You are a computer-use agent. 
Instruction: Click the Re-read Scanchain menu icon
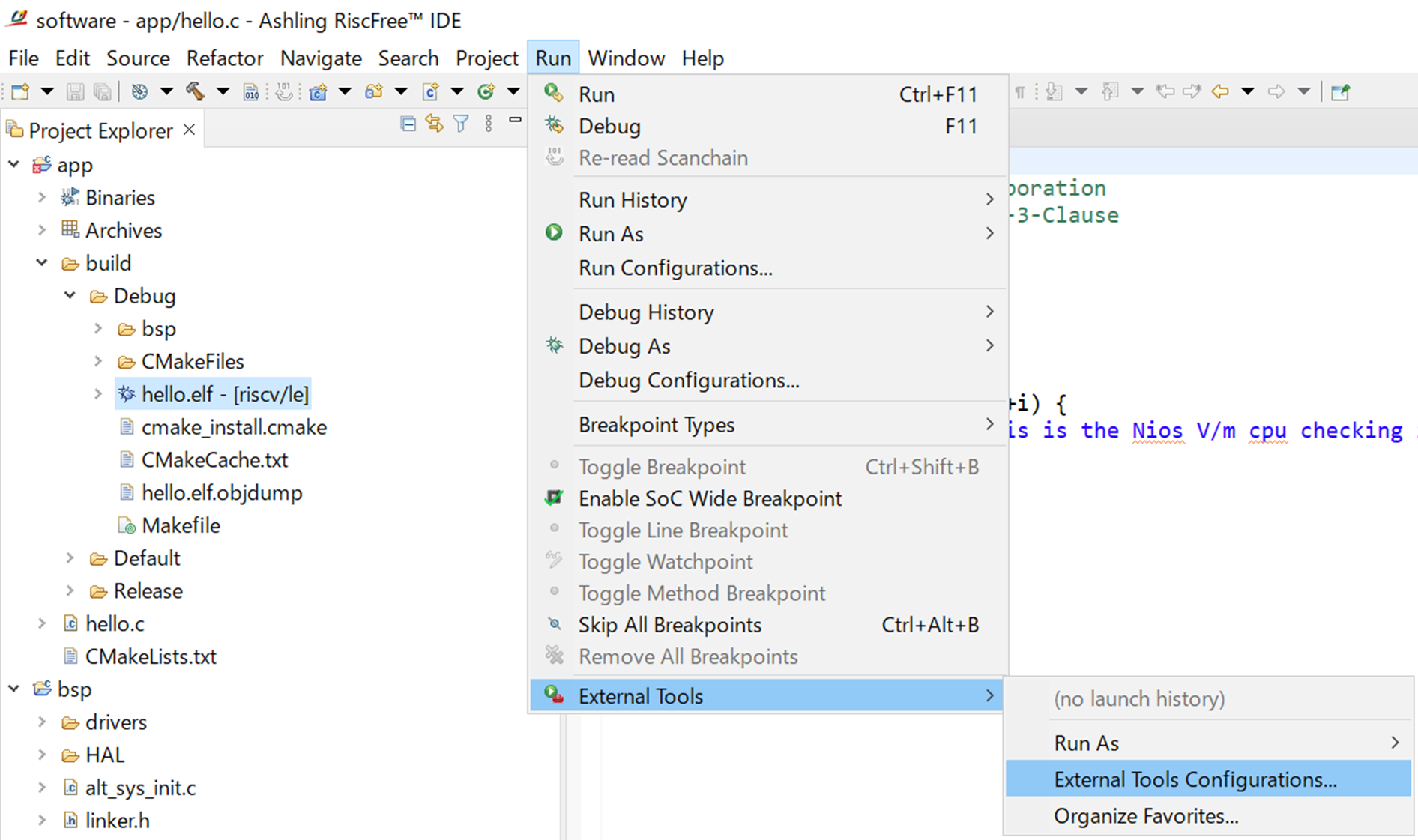pyautogui.click(x=555, y=157)
